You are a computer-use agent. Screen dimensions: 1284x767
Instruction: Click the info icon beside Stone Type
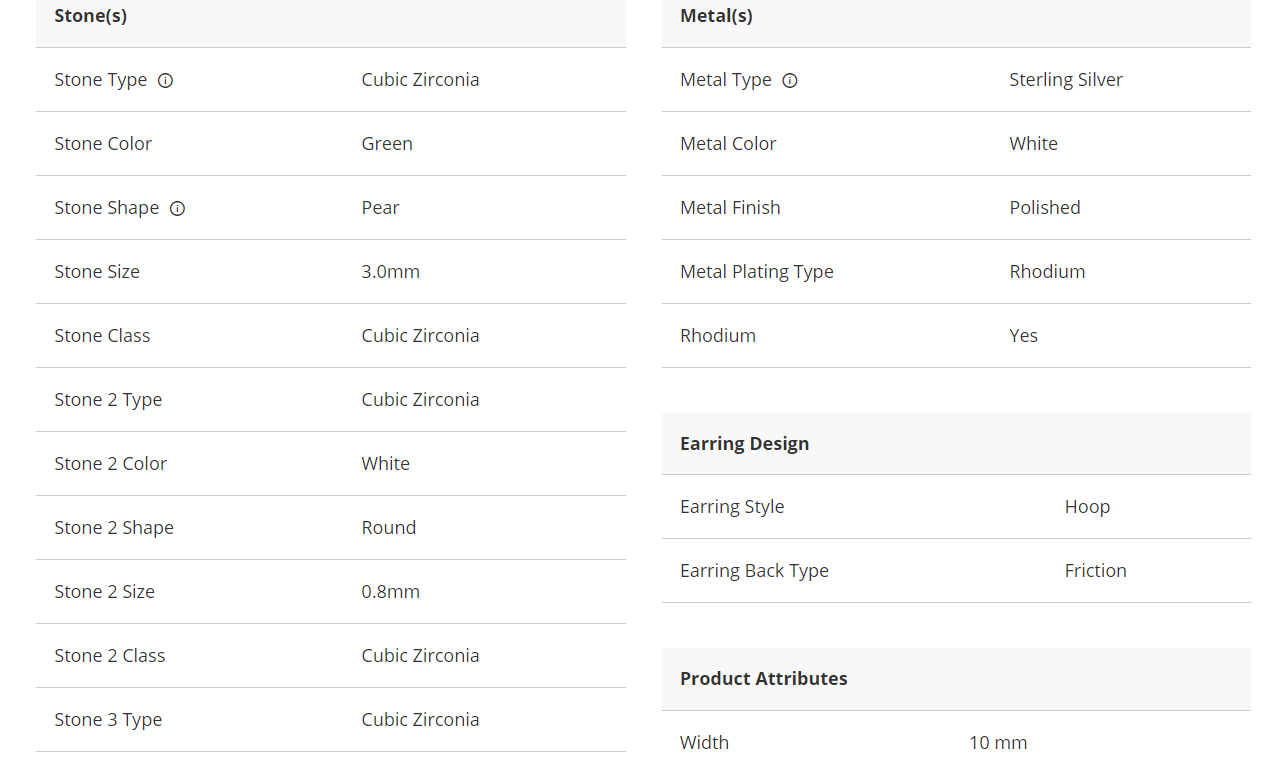point(166,81)
